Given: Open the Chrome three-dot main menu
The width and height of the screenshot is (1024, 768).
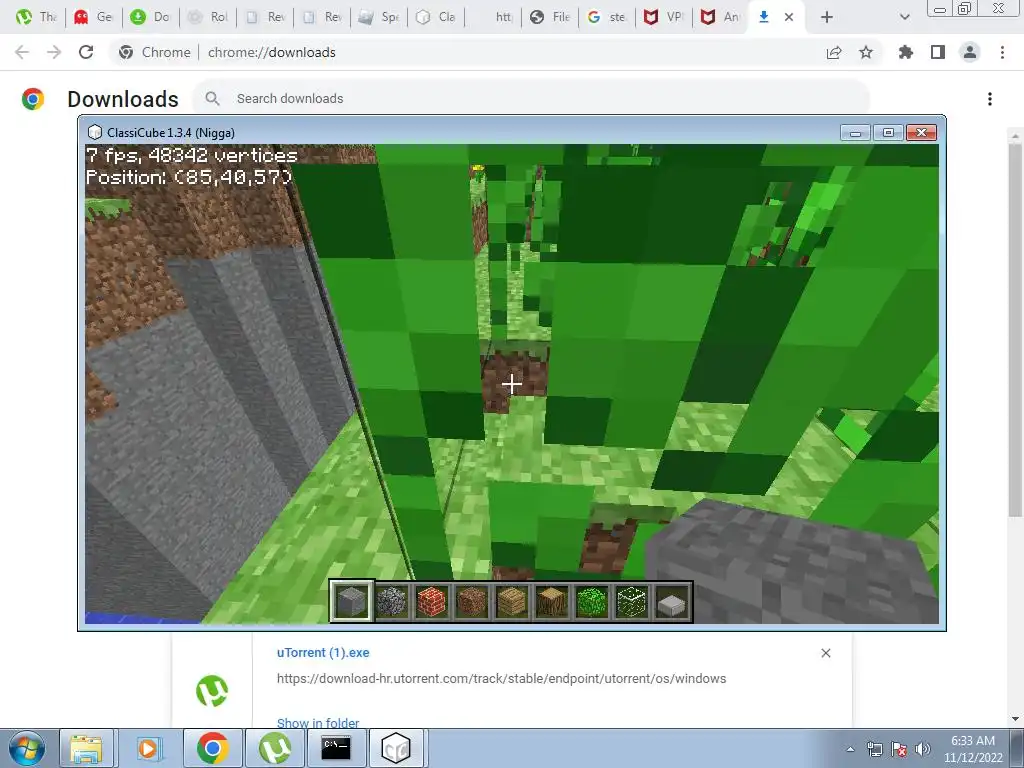Looking at the screenshot, I should coord(1002,52).
